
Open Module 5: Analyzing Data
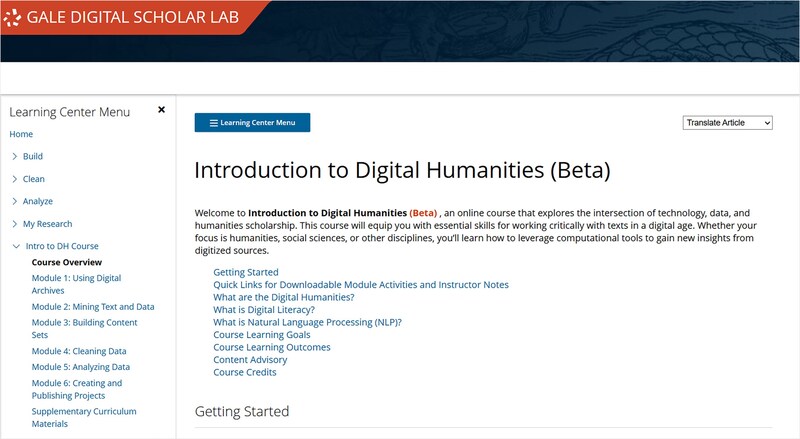pyautogui.click(x=81, y=367)
